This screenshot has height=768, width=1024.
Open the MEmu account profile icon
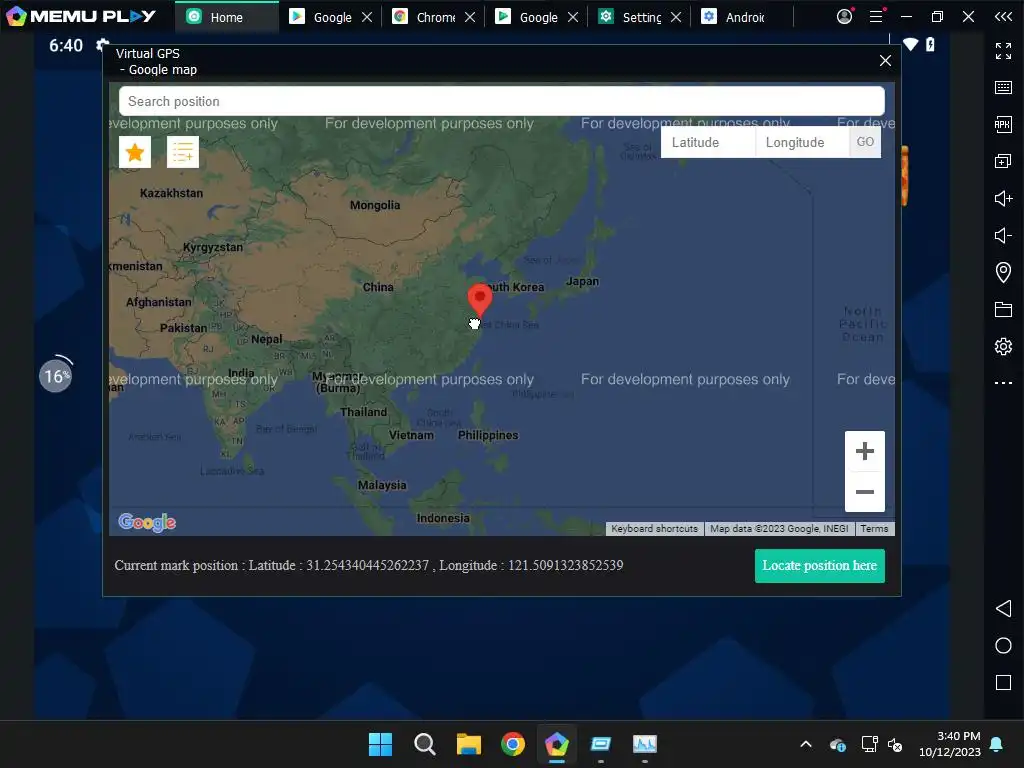[x=844, y=16]
